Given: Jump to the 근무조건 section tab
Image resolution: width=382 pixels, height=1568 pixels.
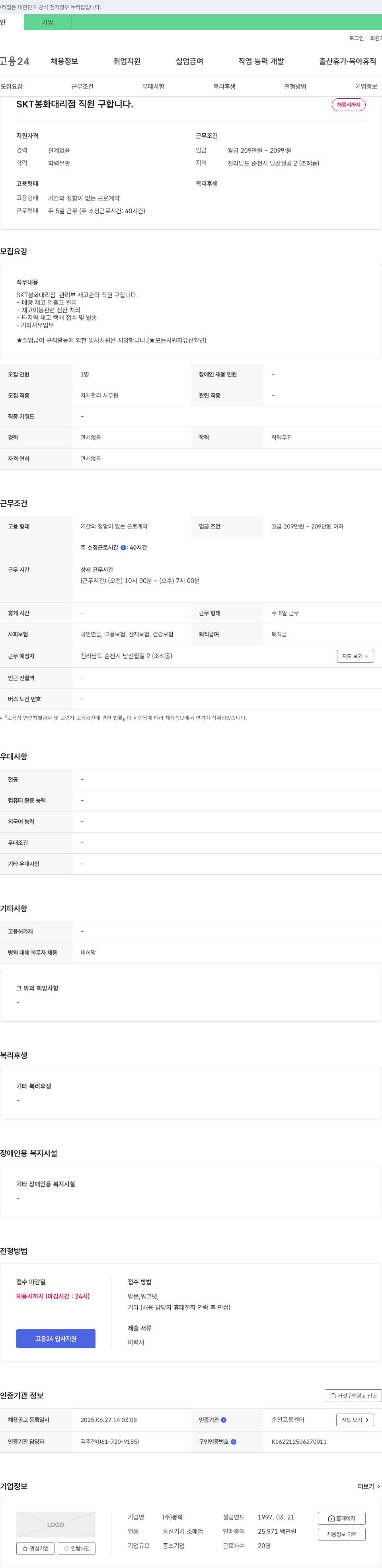Looking at the screenshot, I should point(82,86).
